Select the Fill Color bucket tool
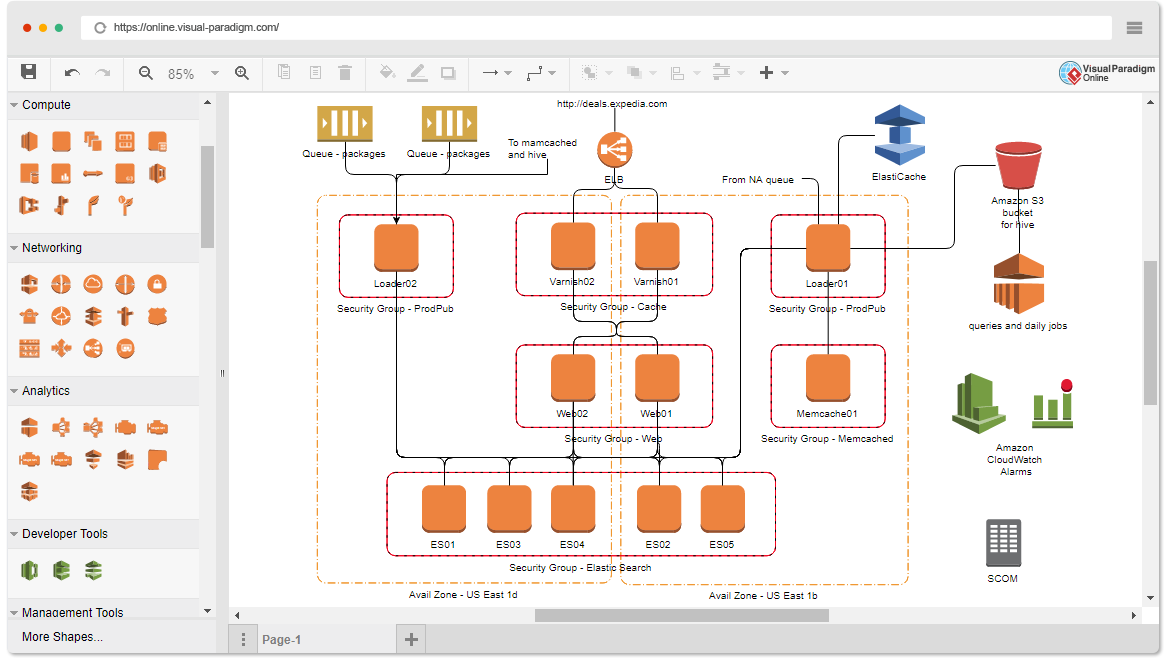The height and width of the screenshot is (665, 1170). 387,72
